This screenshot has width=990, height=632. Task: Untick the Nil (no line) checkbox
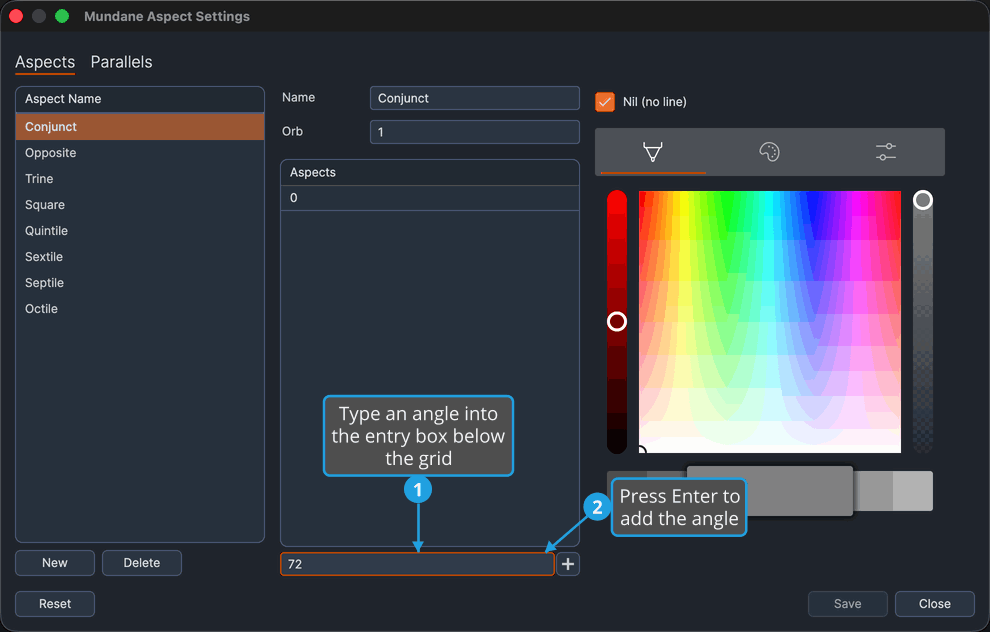click(x=605, y=102)
